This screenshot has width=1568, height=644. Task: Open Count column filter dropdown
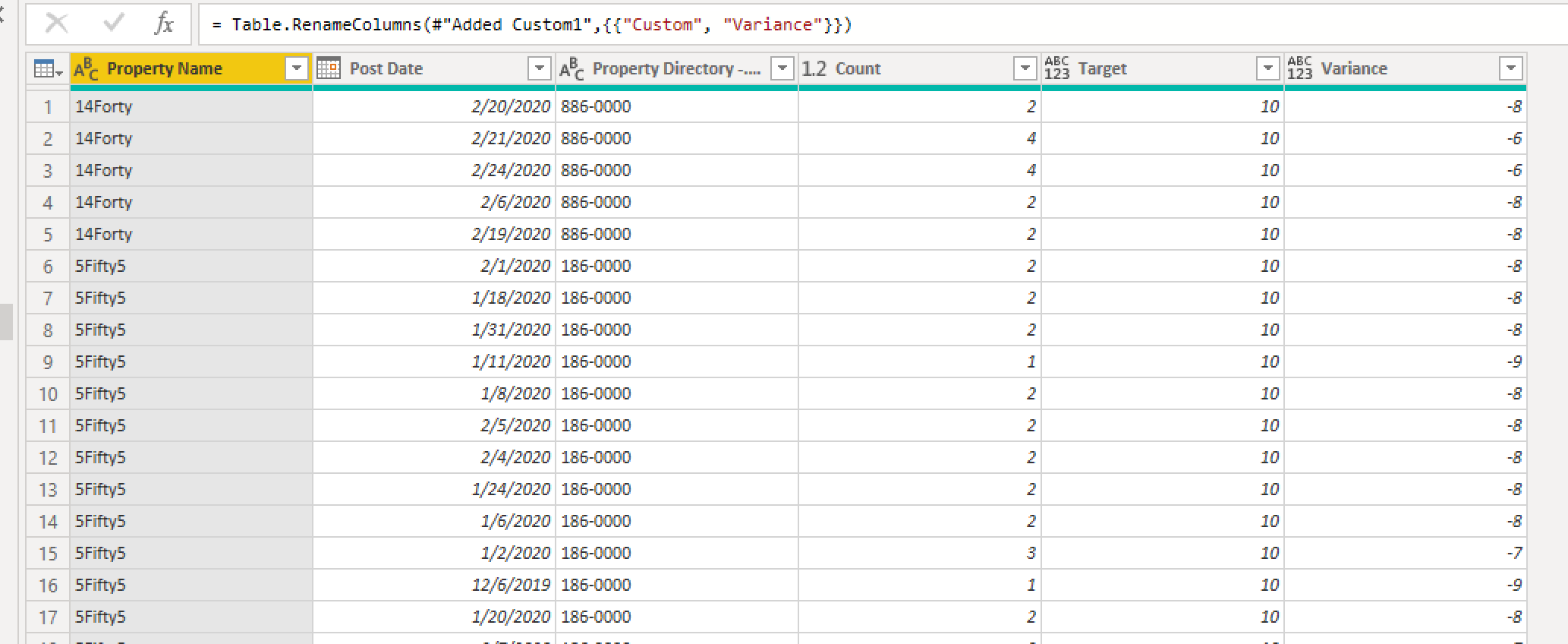point(1025,69)
